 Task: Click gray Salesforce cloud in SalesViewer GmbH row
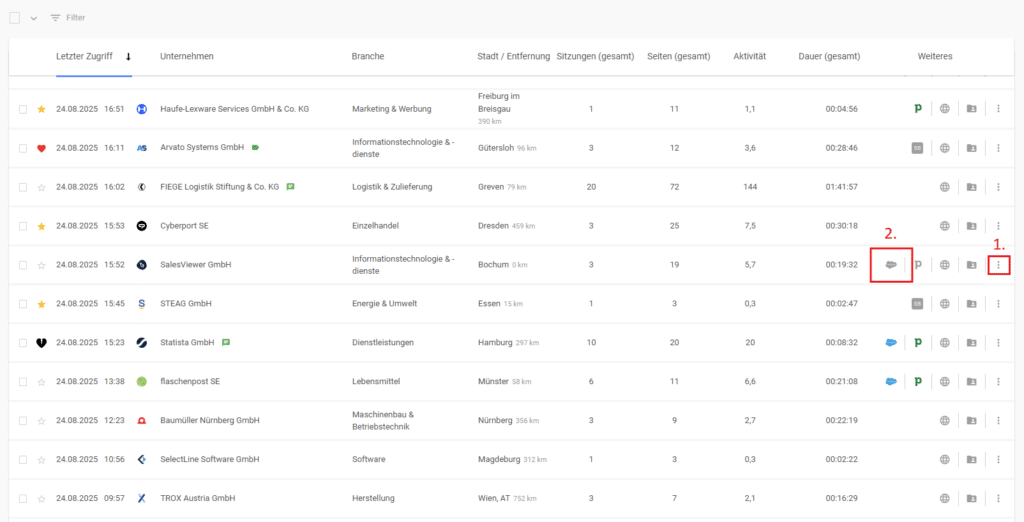(891, 265)
